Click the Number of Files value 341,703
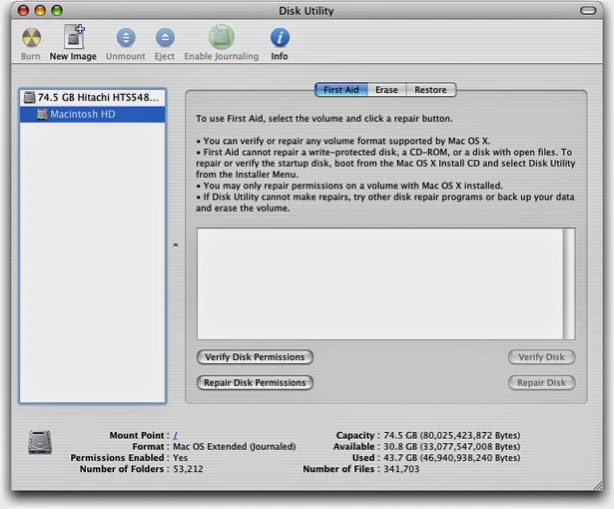The image size is (614, 509). click(x=401, y=469)
